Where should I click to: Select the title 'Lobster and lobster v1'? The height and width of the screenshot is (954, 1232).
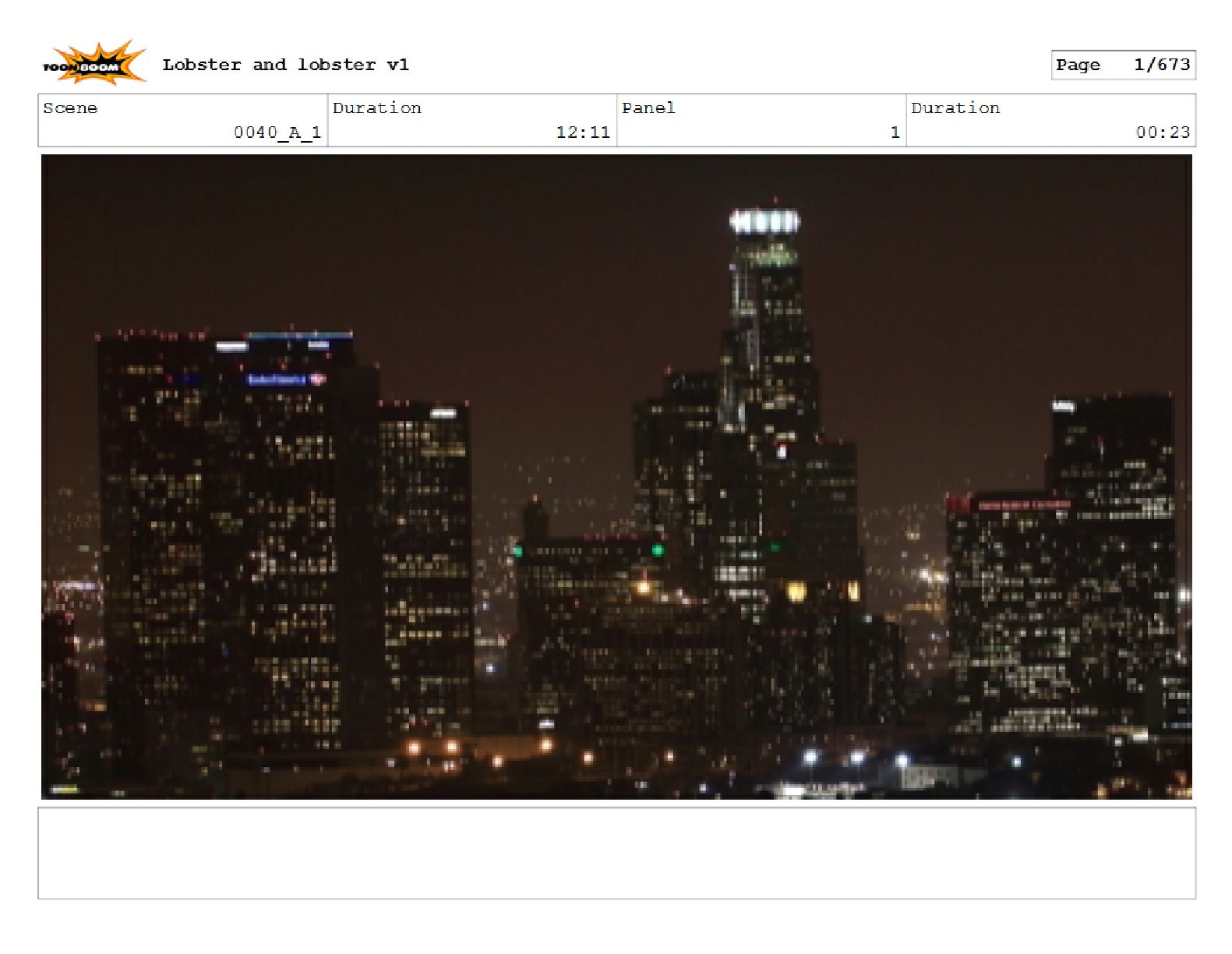285,65
